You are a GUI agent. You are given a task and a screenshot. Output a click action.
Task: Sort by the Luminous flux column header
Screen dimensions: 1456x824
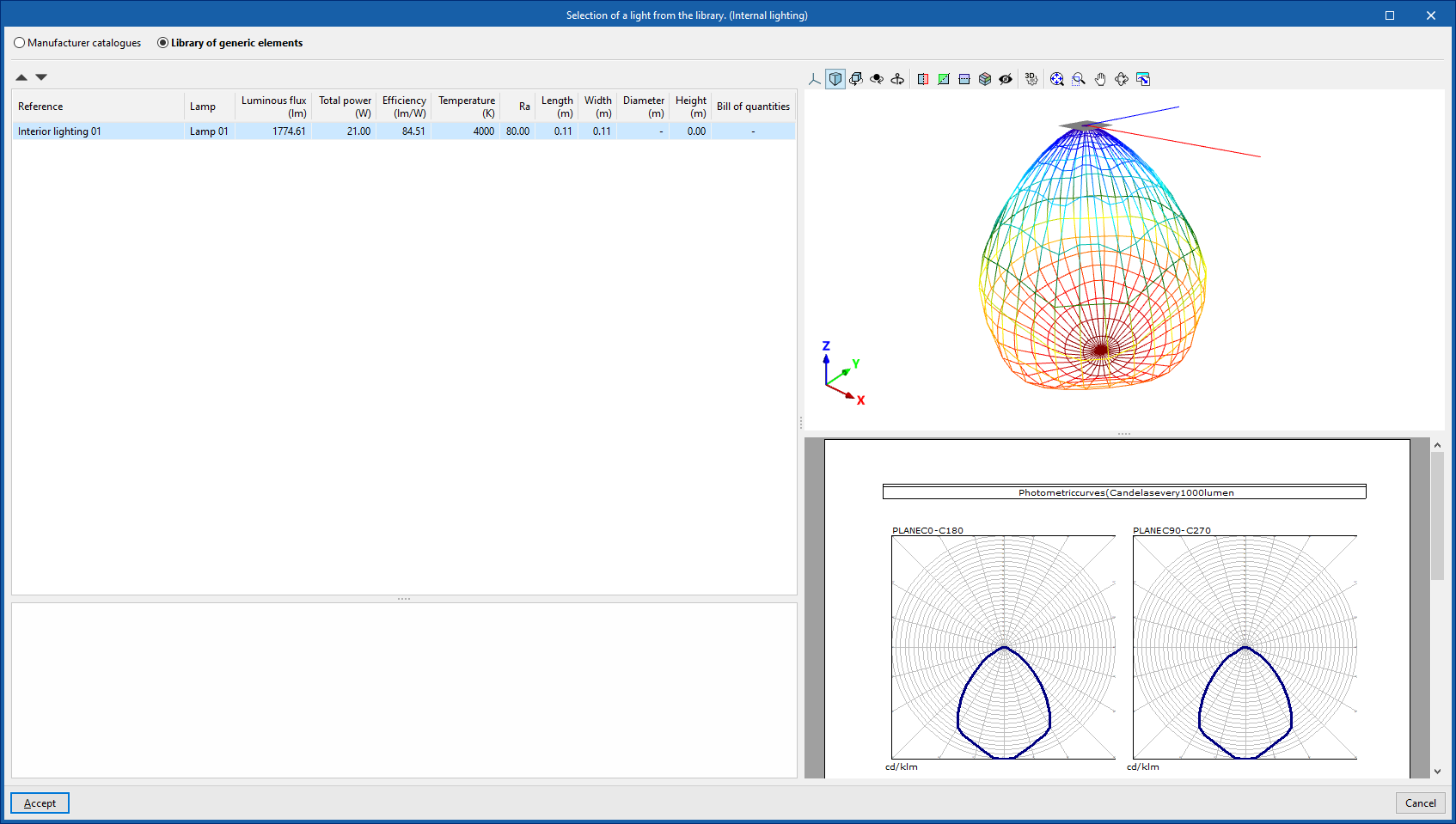tap(273, 107)
